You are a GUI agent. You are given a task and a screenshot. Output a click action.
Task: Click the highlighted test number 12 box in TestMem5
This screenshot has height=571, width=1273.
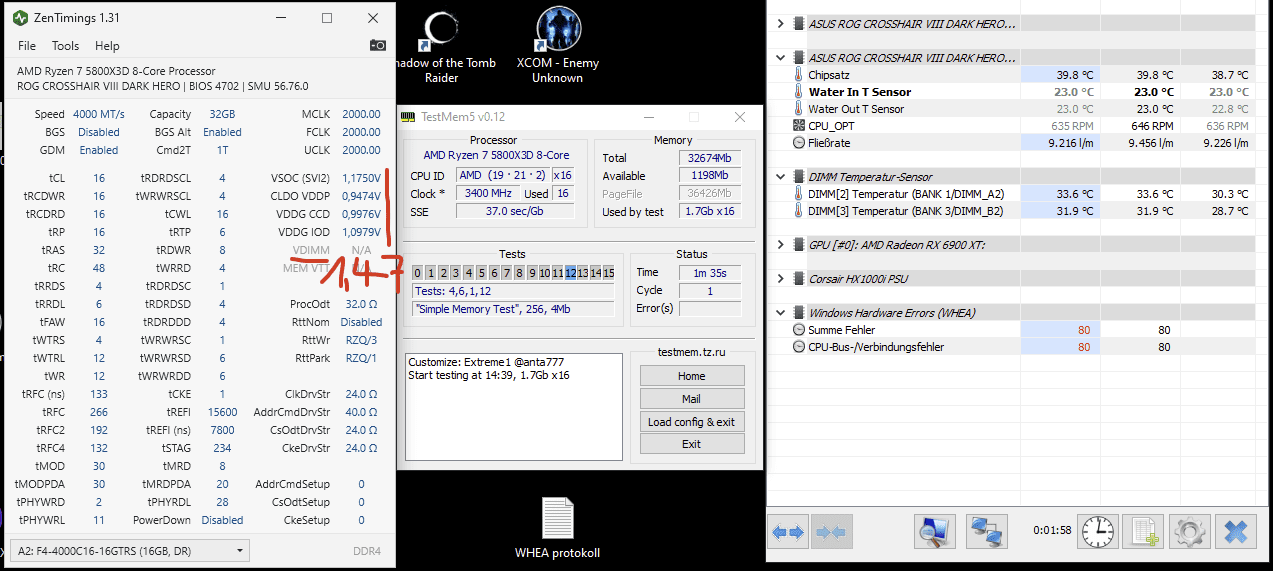(570, 273)
